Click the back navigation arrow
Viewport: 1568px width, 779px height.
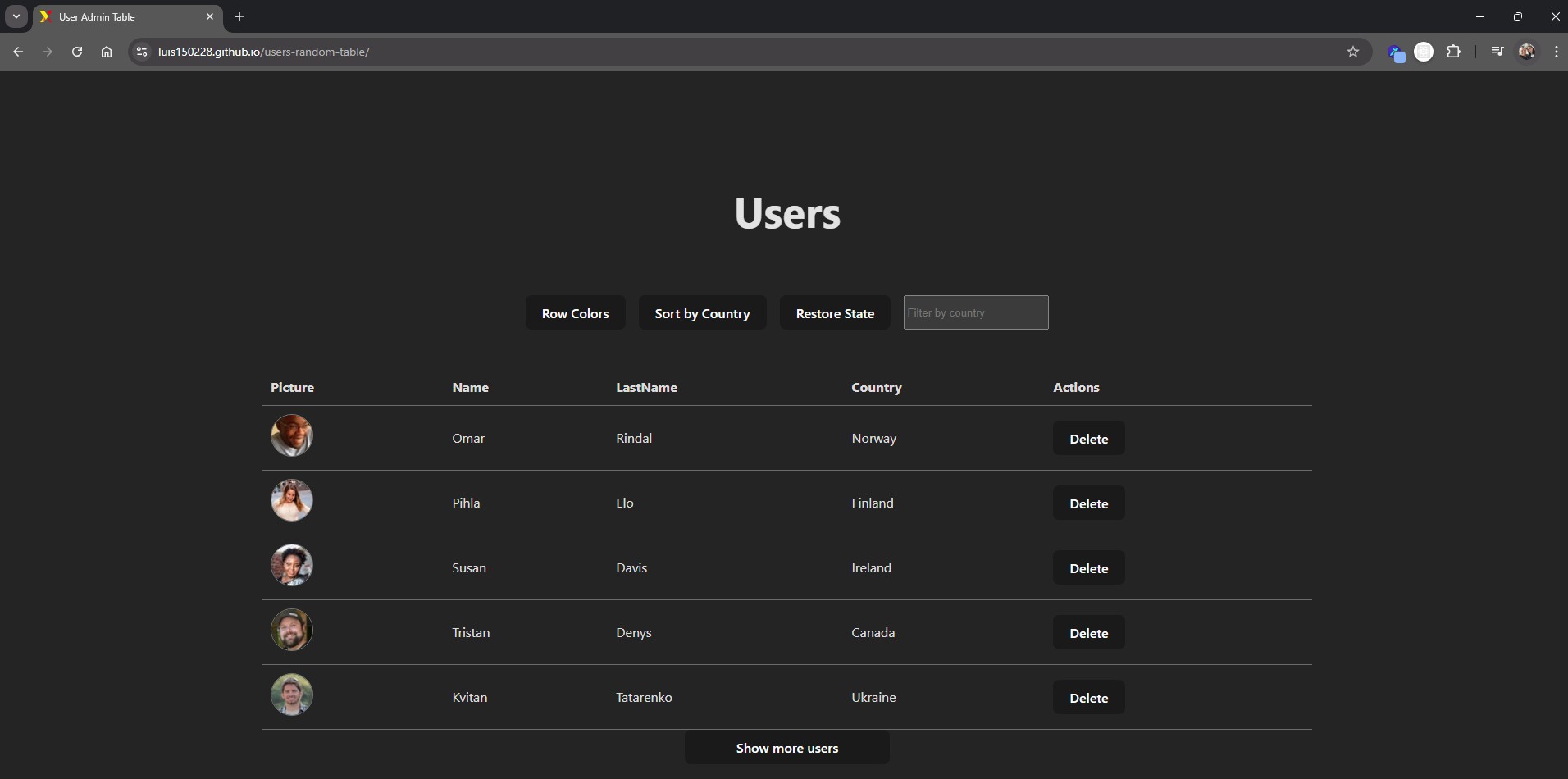click(x=18, y=52)
